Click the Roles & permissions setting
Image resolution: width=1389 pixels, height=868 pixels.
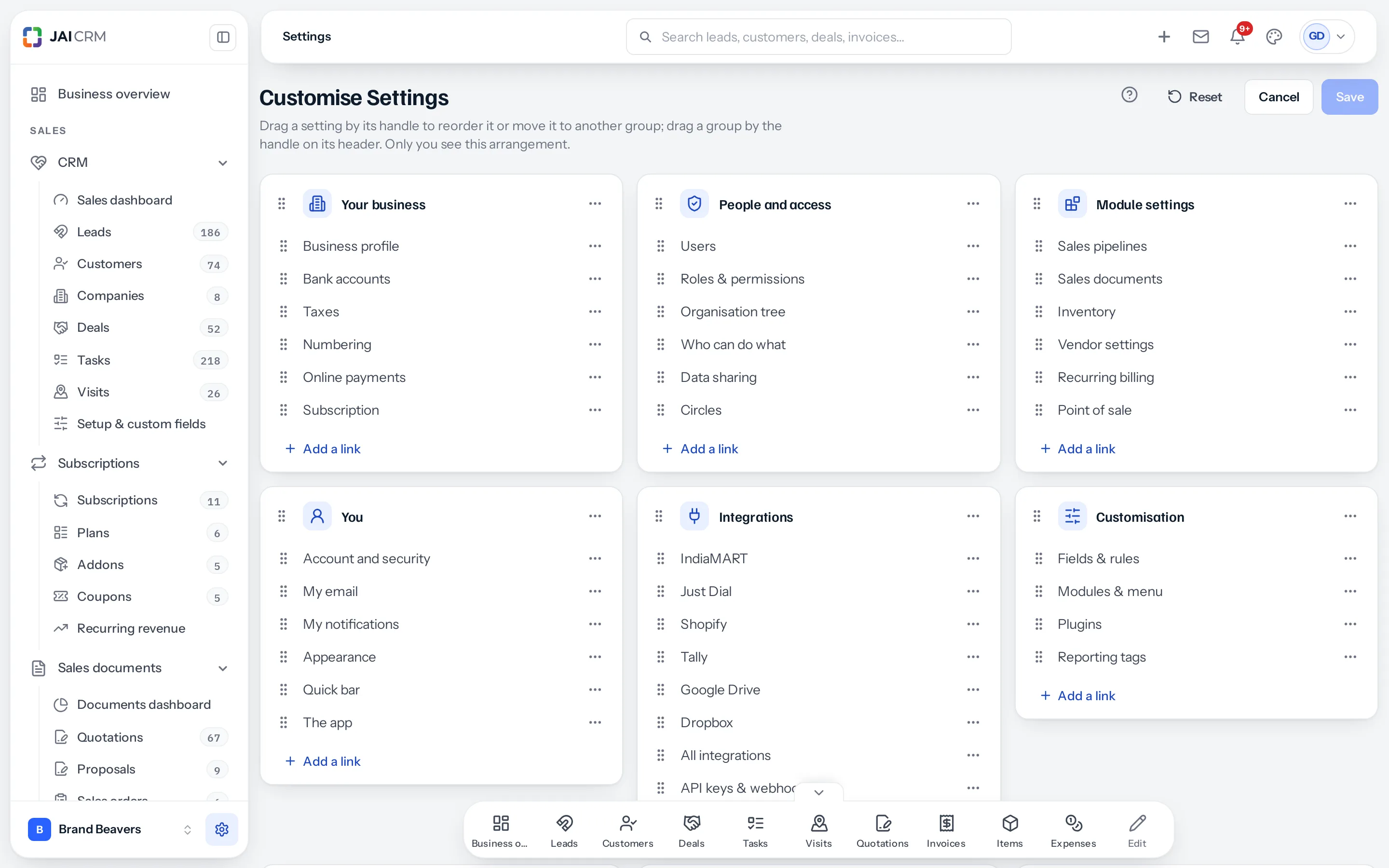(742, 279)
